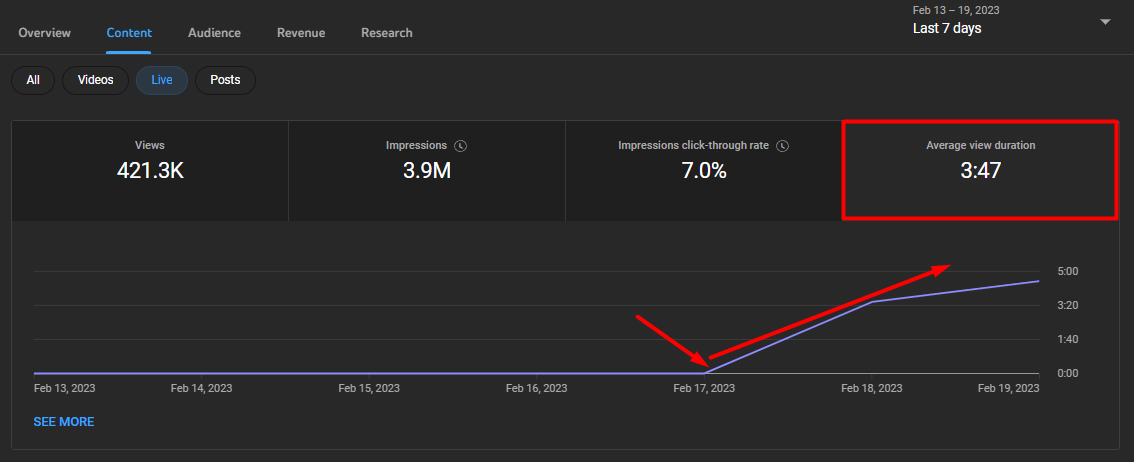This screenshot has width=1134, height=462.
Task: Click the Feb 19, 2023 axis label
Action: (x=1008, y=388)
